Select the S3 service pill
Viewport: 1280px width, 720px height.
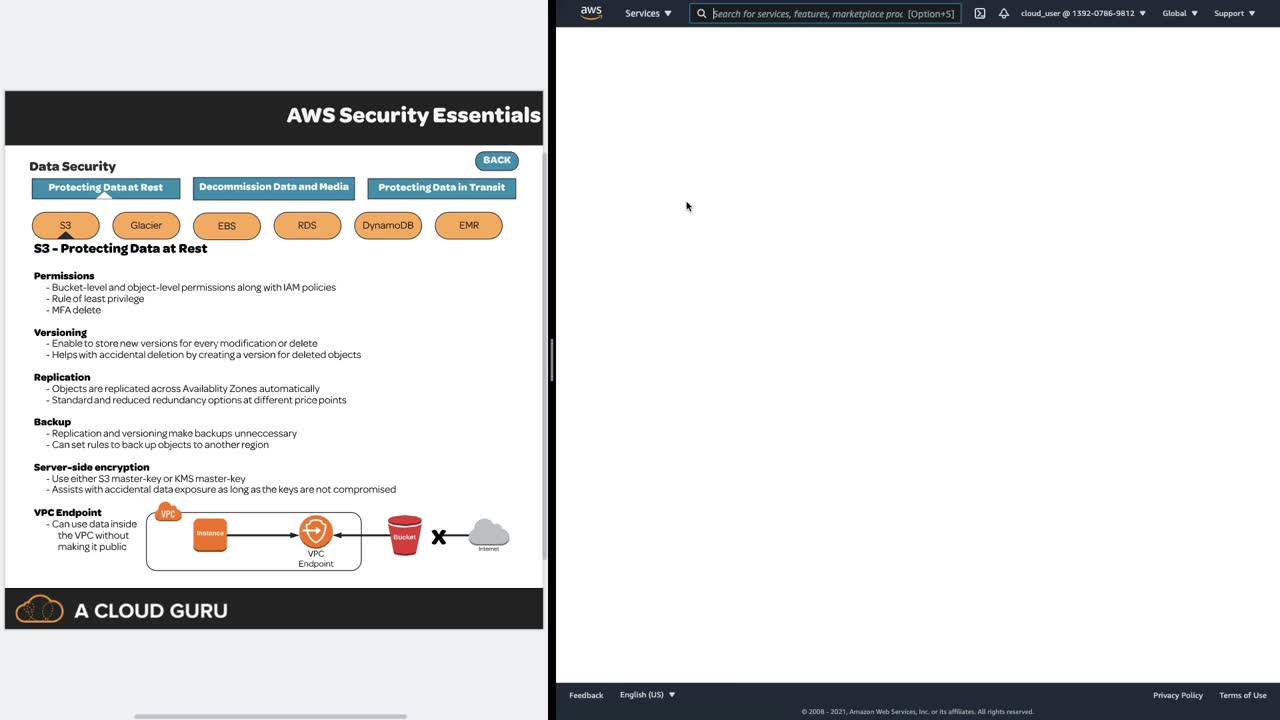pos(66,226)
